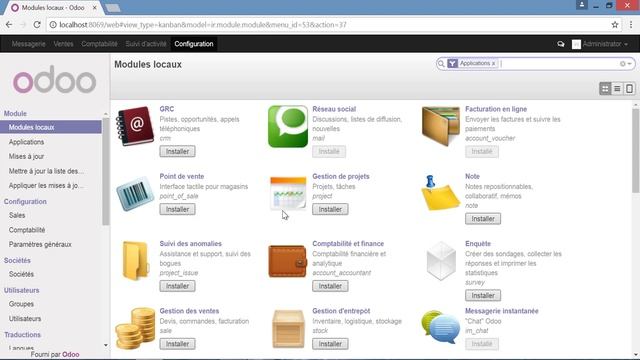The image size is (640, 360).
Task: Open the Comptabilité top menu
Action: [x=99, y=44]
